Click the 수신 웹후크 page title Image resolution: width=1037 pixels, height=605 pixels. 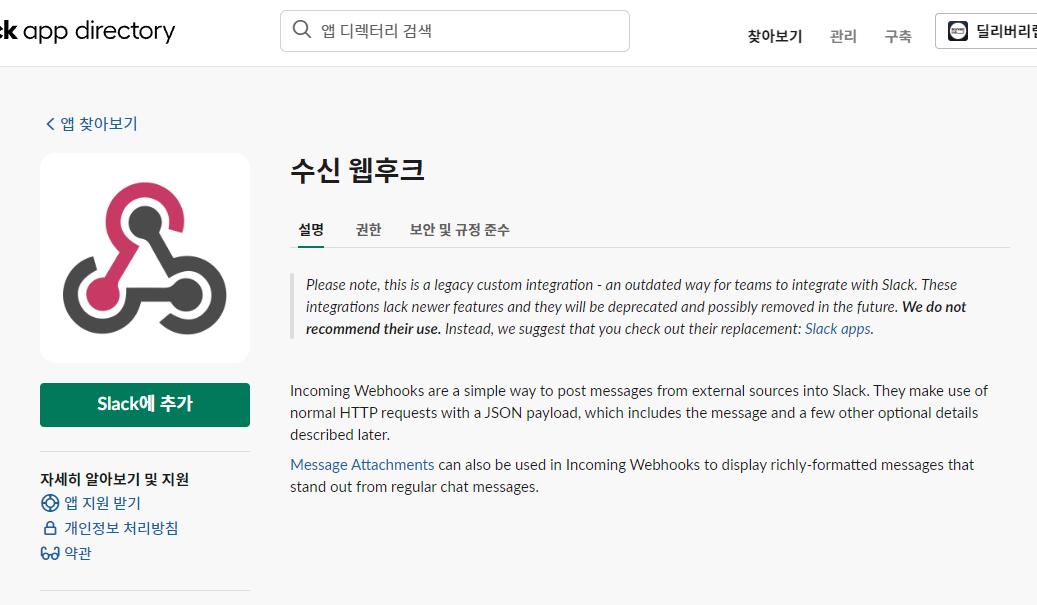point(357,171)
